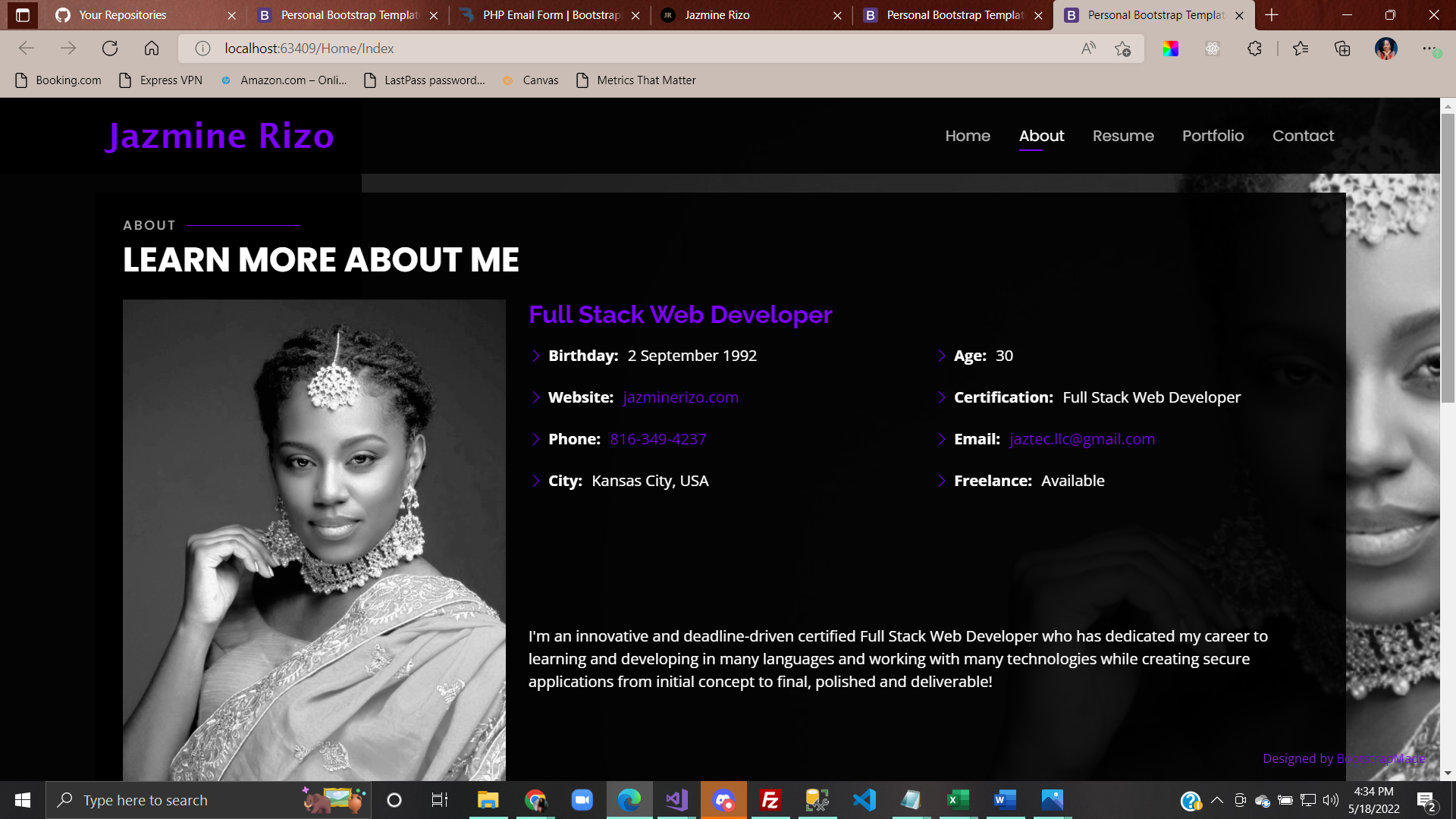Viewport: 1456px width, 819px height.
Task: Switch to the PHP Email Form tab
Action: click(551, 15)
